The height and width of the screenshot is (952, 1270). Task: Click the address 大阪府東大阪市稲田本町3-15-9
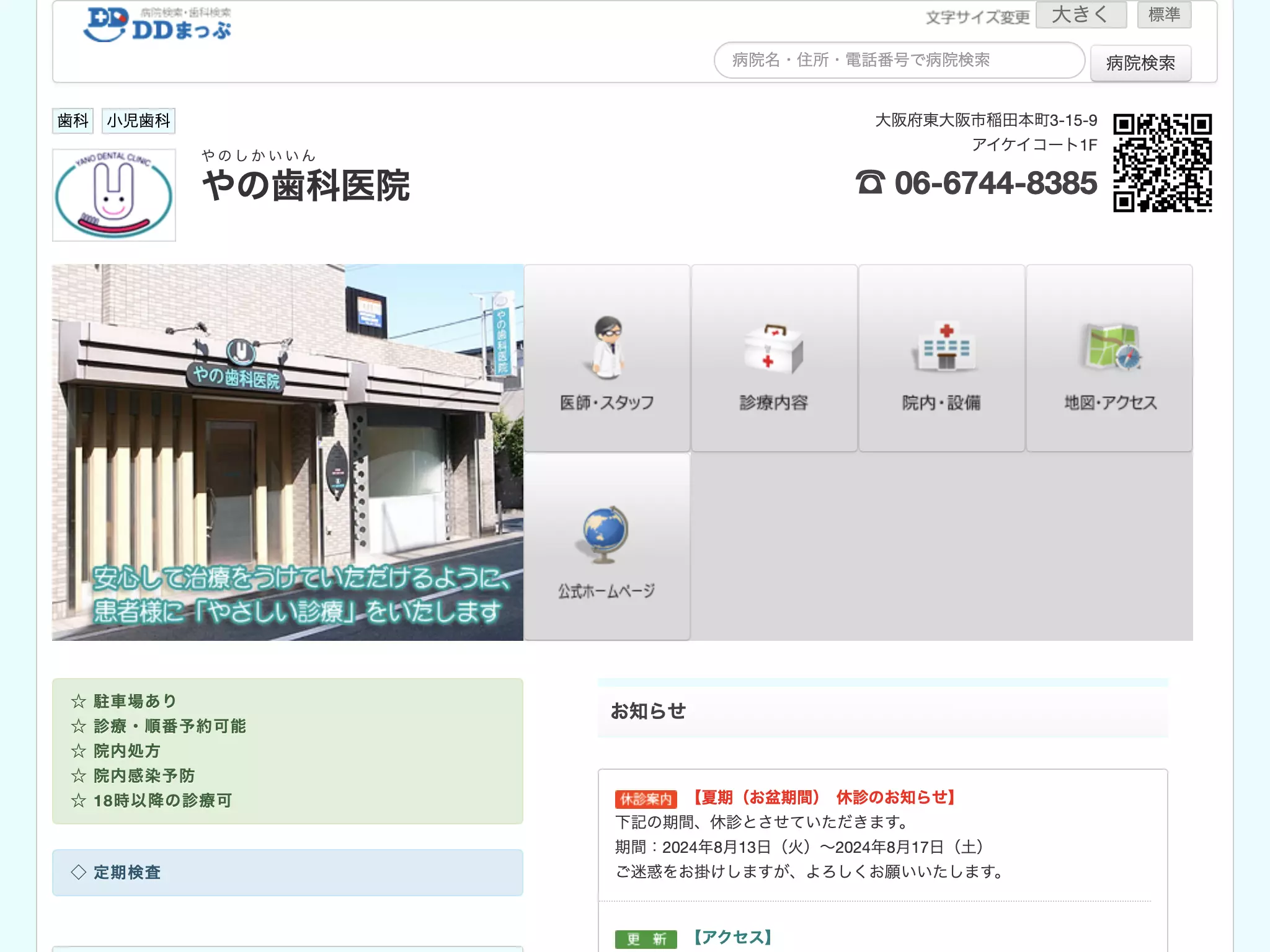[986, 120]
